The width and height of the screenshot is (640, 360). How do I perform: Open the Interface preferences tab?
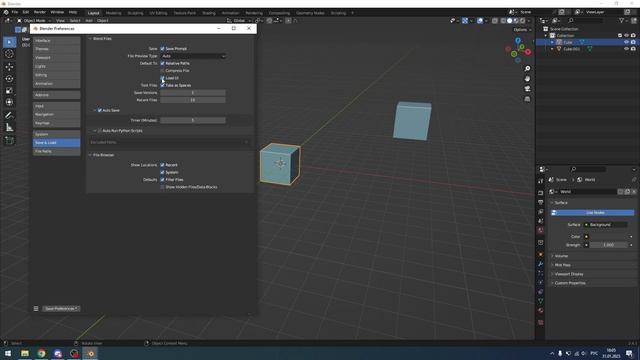click(56, 40)
